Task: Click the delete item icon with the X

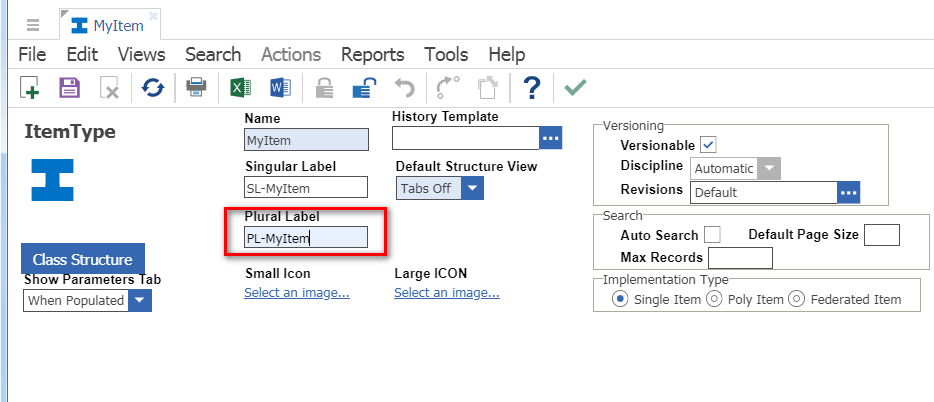Action: (x=109, y=88)
